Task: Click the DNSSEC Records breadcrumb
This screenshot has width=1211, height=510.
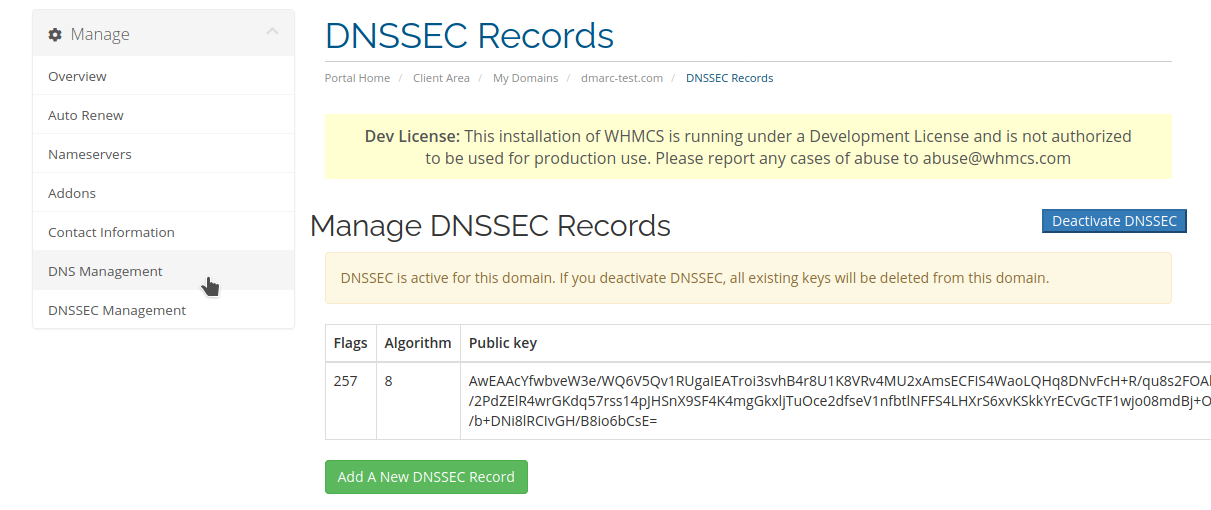Action: pos(729,78)
